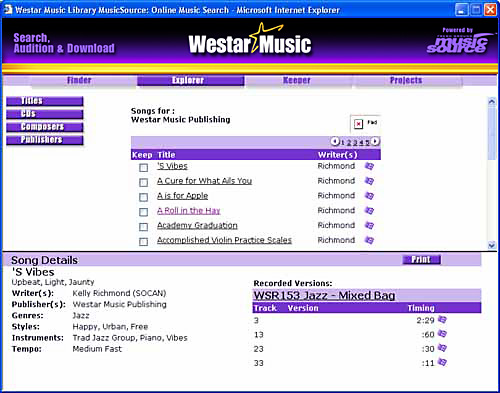The height and width of the screenshot is (393, 500).
Task: Check Keep box for A Roll in the Hay
Action: point(143,212)
